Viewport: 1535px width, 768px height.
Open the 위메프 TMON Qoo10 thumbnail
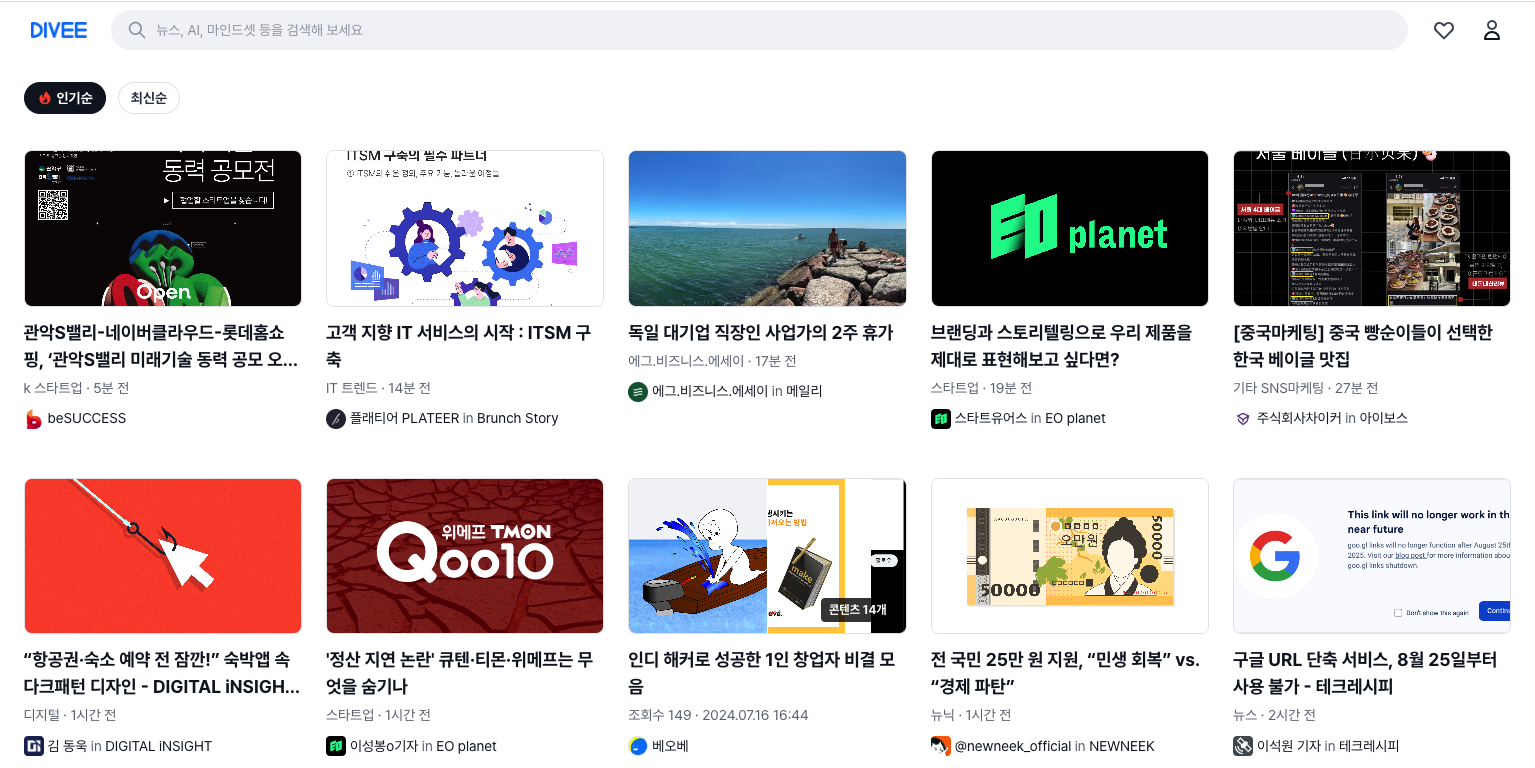465,556
